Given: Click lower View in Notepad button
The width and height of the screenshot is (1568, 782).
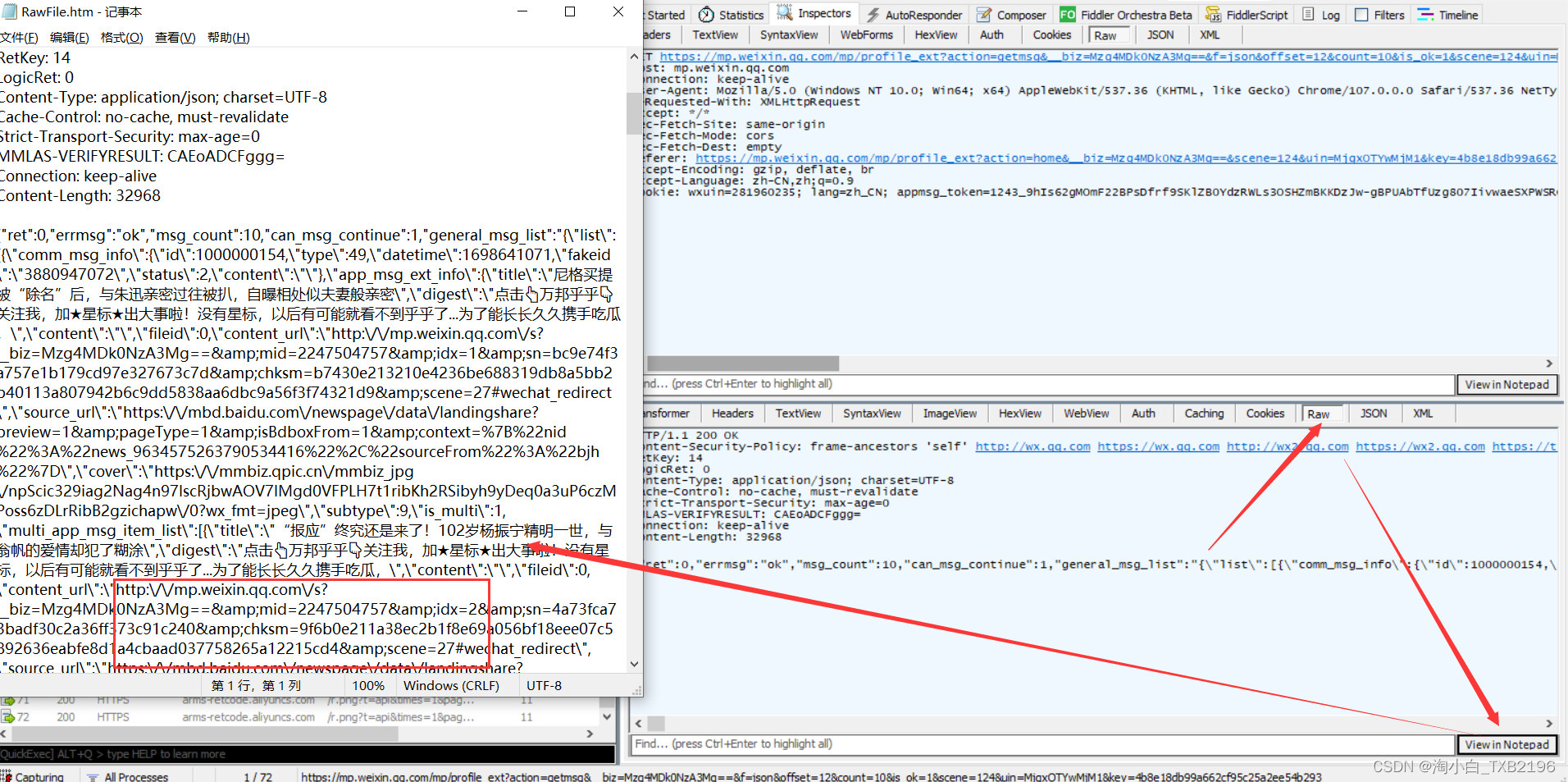Looking at the screenshot, I should pos(1506,744).
